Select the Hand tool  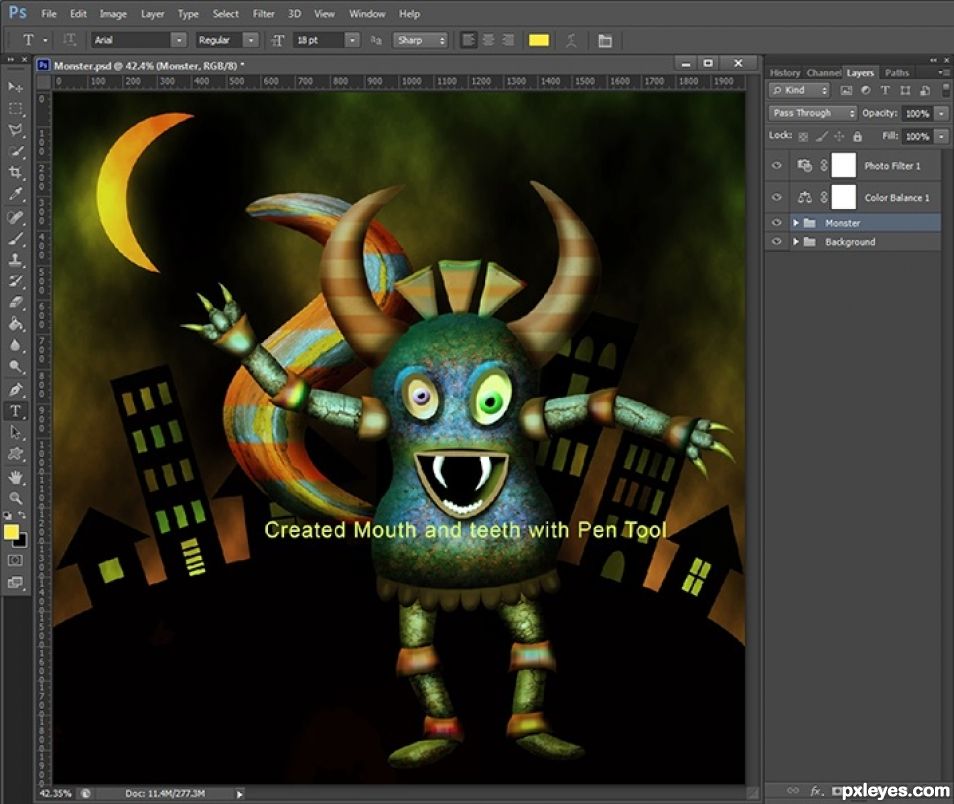click(15, 477)
